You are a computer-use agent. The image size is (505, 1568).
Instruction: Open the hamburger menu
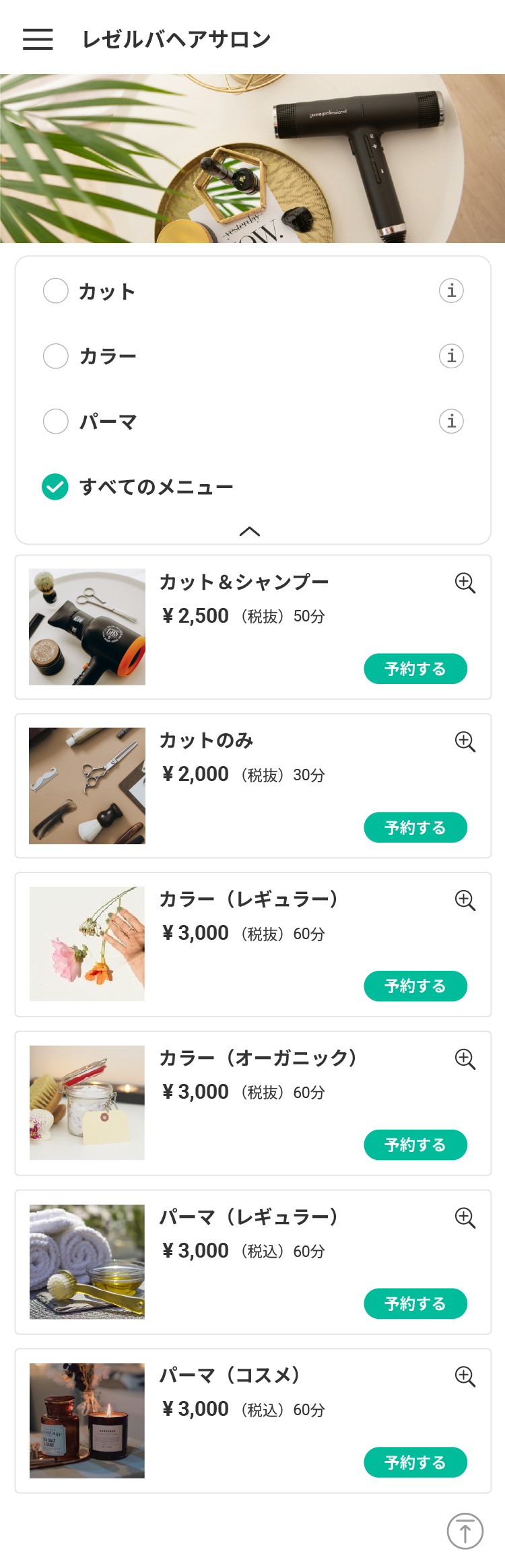click(38, 39)
